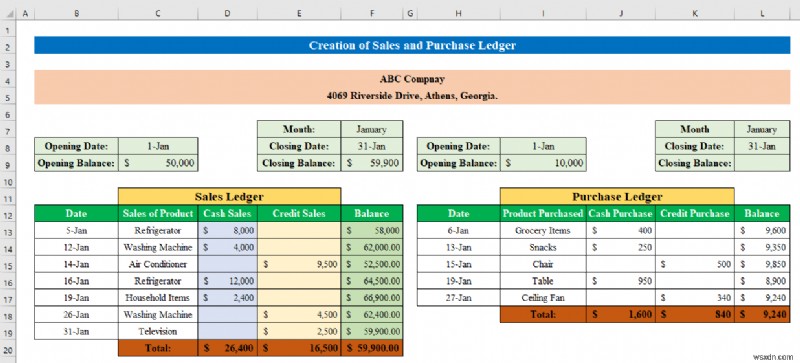Viewport: 800px width, 363px height.
Task: Select the 'Chair' cell
Action: (x=543, y=264)
